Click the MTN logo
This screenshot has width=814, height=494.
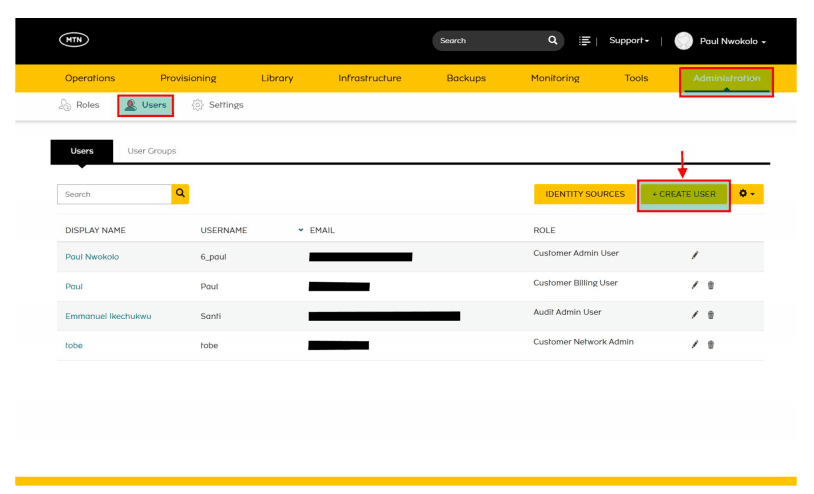tap(74, 39)
